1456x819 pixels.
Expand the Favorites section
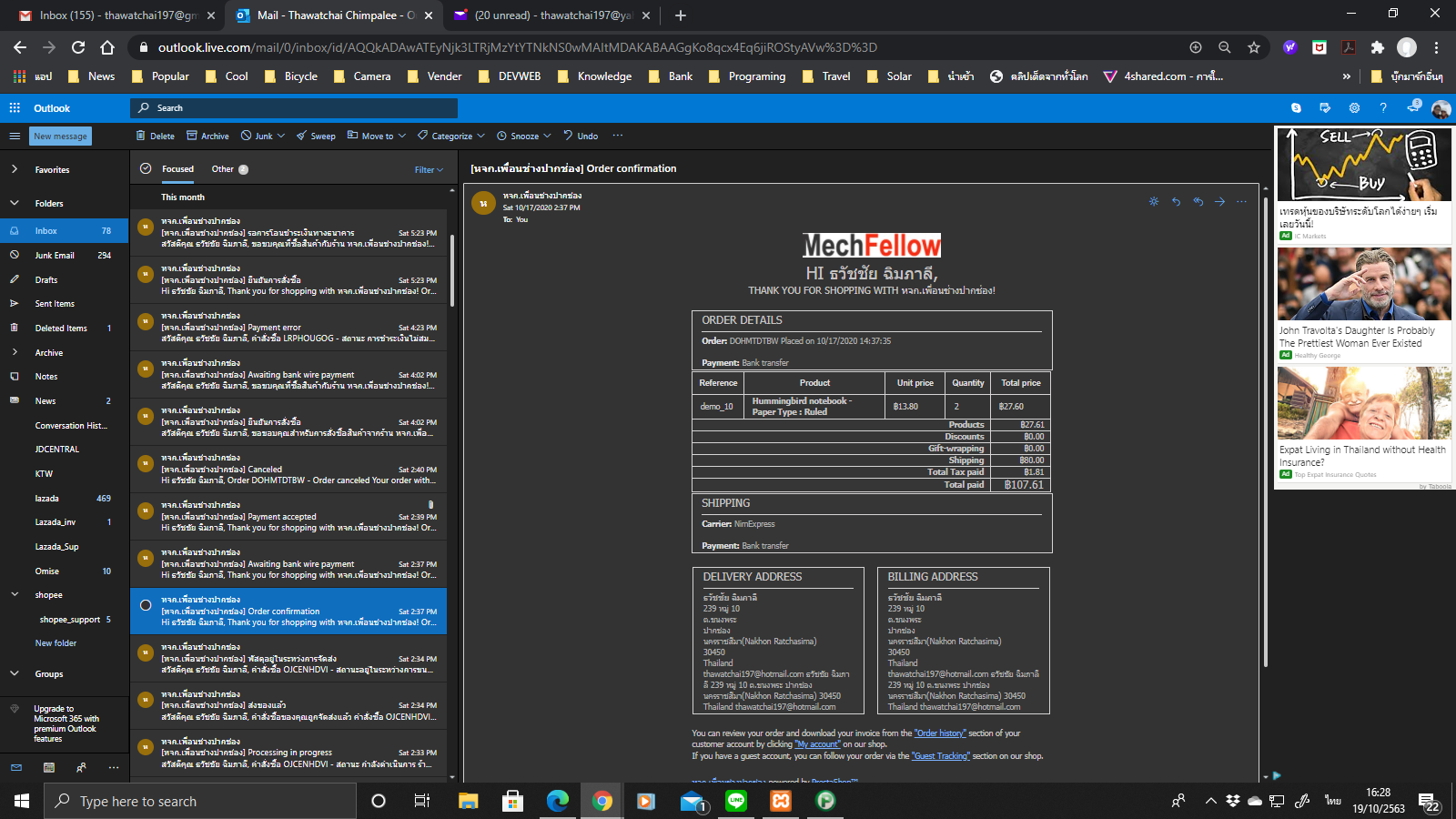click(x=15, y=169)
